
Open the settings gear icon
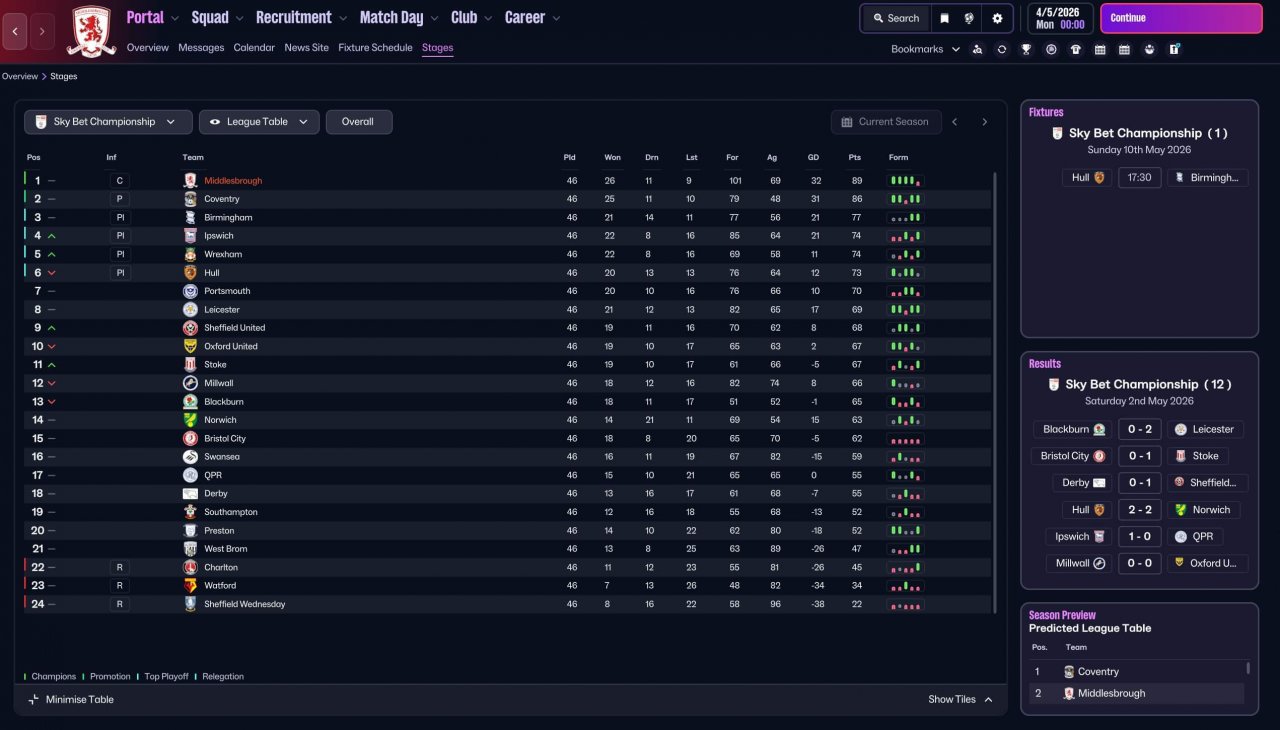[x=997, y=18]
